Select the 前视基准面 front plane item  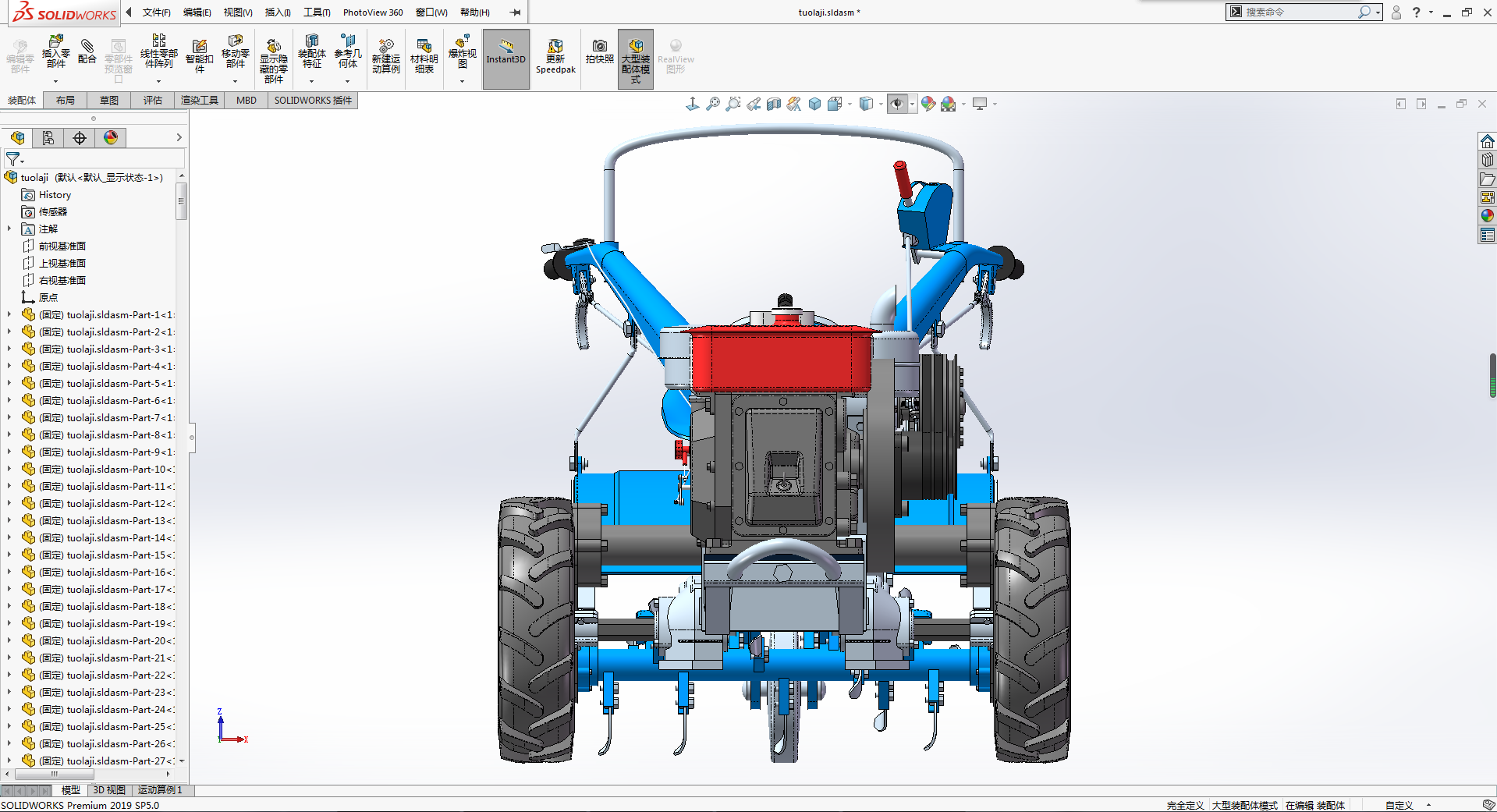click(62, 246)
